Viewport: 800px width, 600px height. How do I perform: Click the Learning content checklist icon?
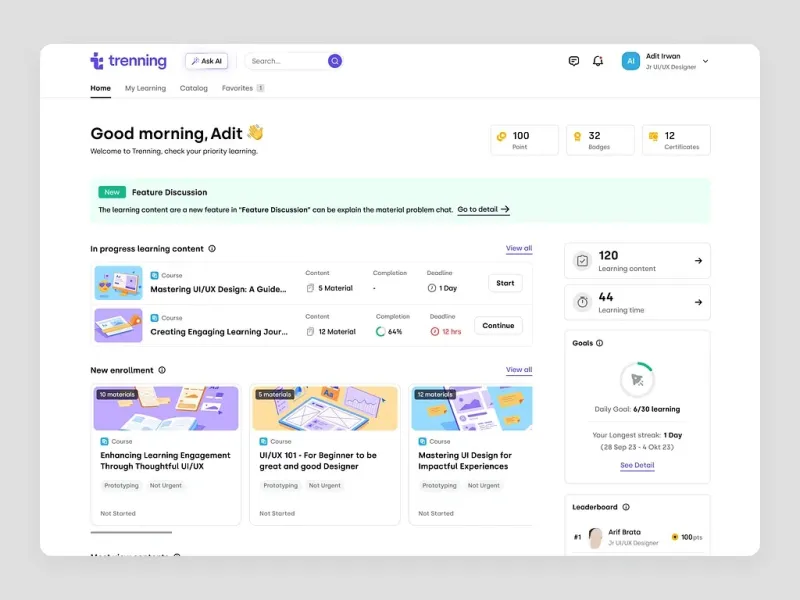(x=582, y=261)
